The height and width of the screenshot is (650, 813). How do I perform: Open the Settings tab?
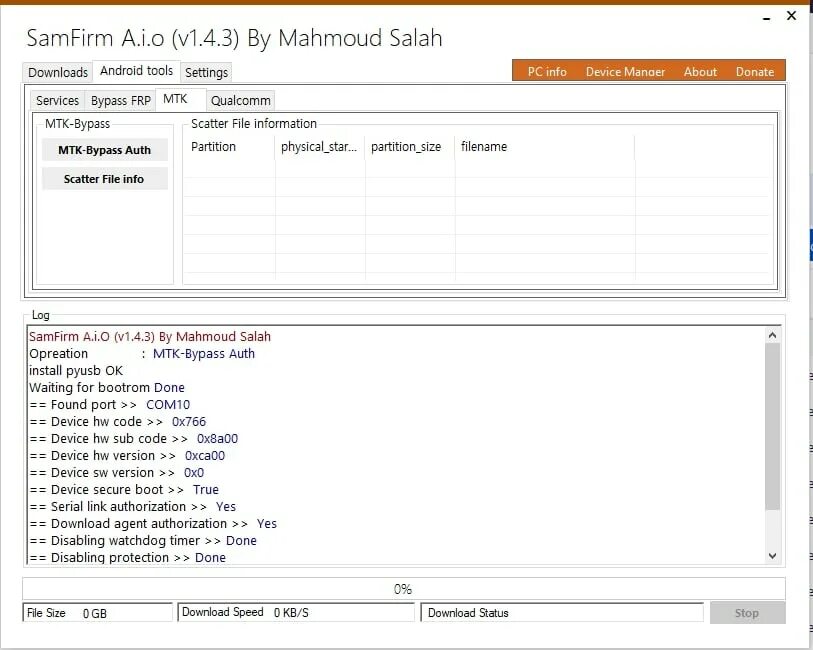point(206,72)
